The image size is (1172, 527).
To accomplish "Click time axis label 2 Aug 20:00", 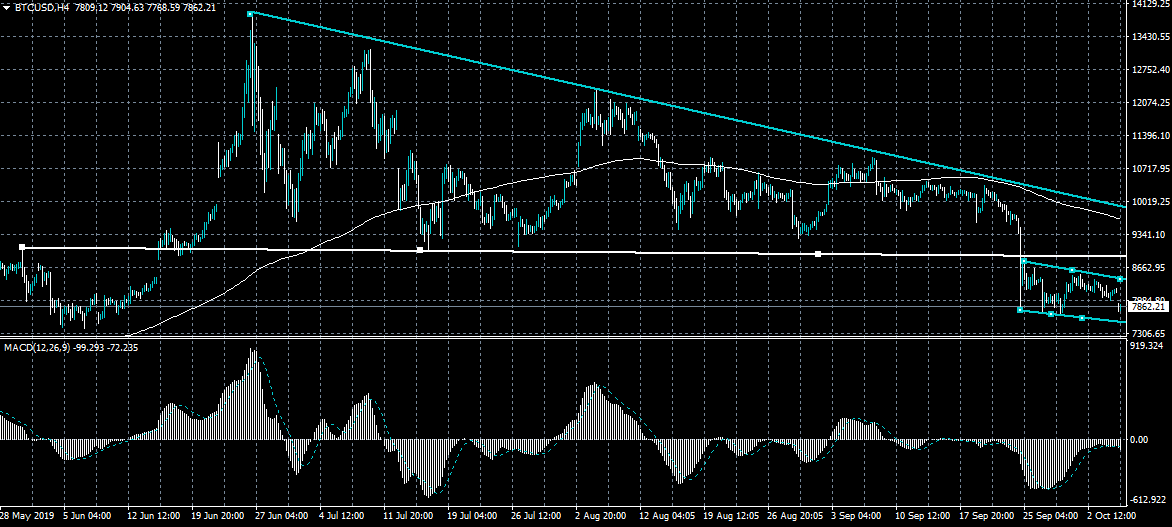I will point(601,516).
